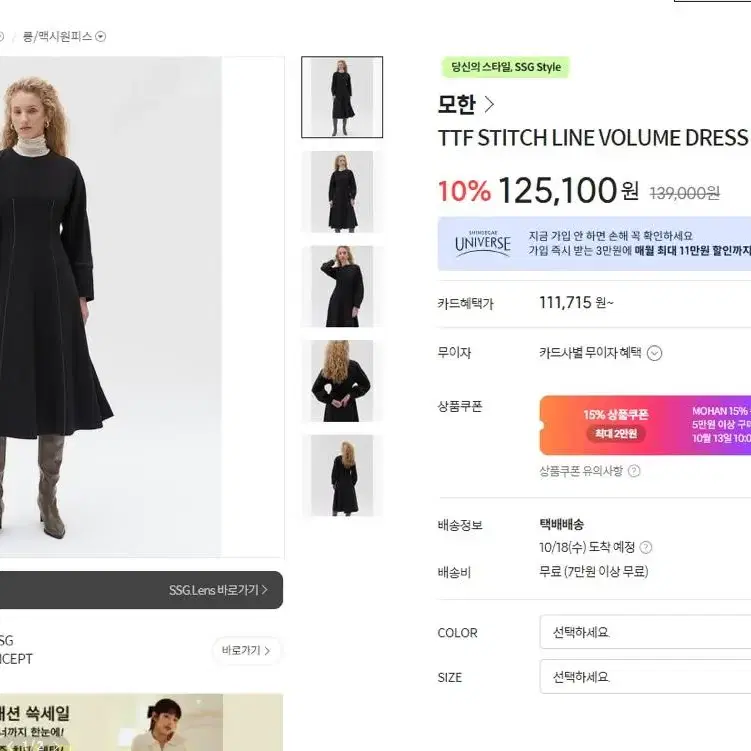Click the SSG.Lens 바로가기 bar
Screen dimensions: 751x751
coord(141,590)
